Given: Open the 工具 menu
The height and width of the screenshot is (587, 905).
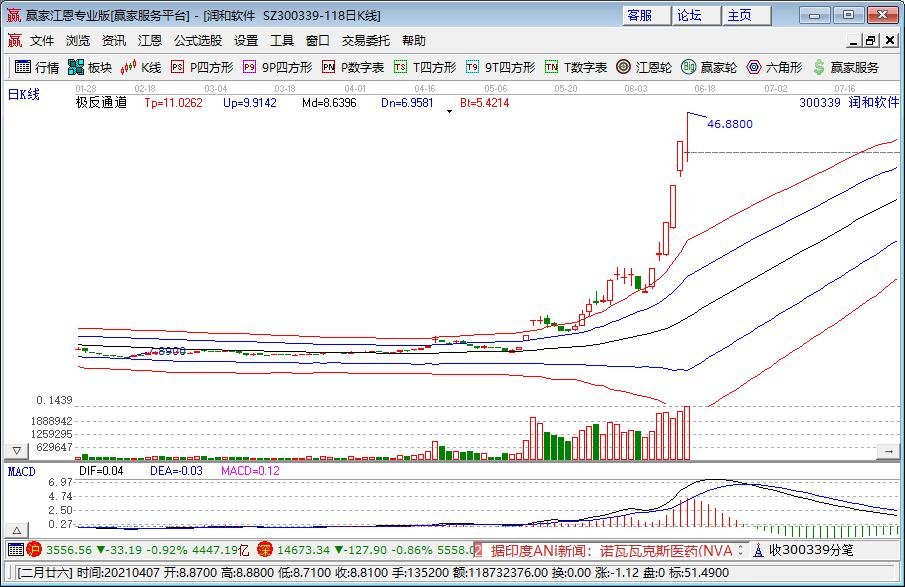Looking at the screenshot, I should tap(282, 40).
